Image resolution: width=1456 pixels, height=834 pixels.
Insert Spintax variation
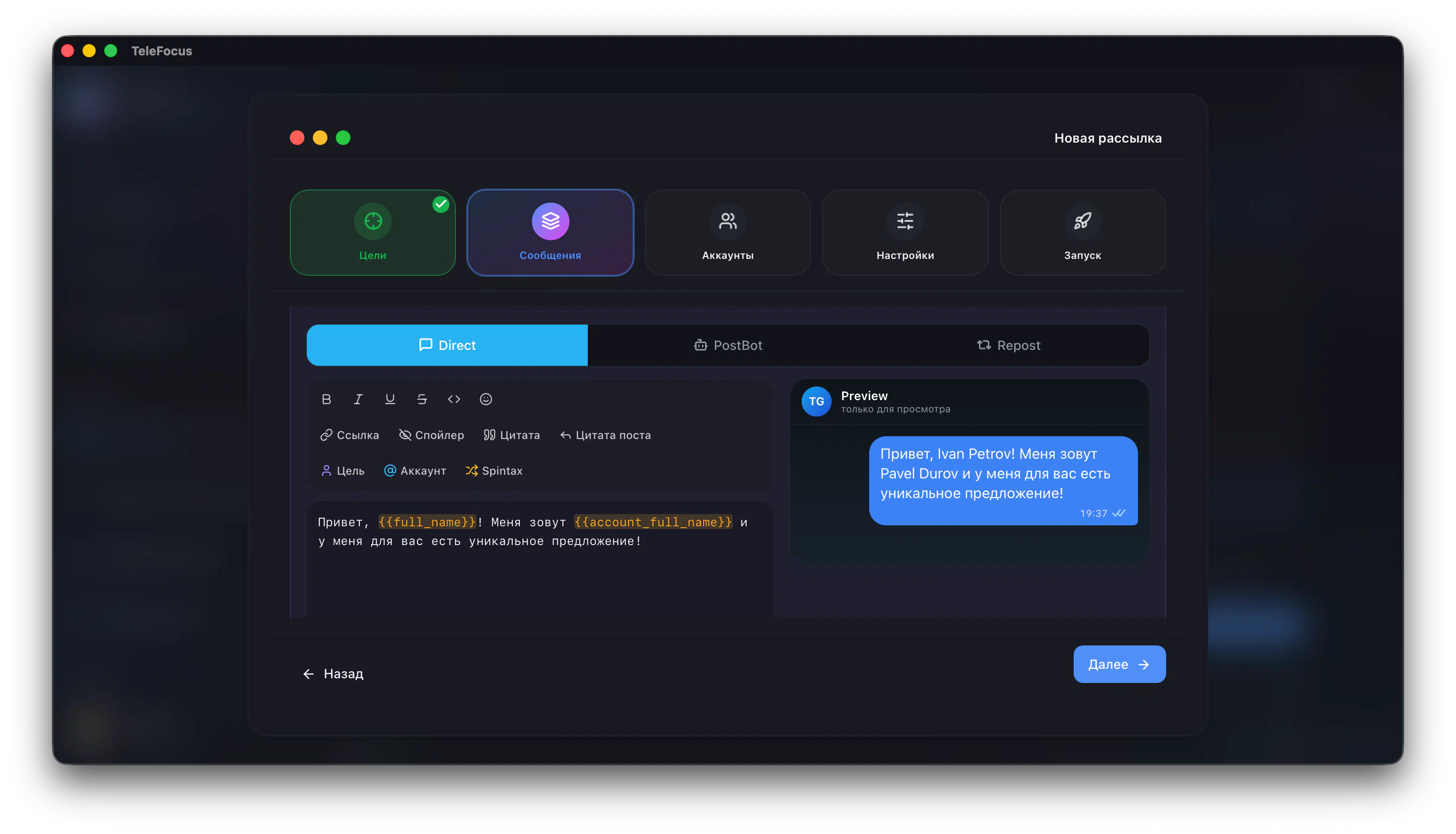494,470
